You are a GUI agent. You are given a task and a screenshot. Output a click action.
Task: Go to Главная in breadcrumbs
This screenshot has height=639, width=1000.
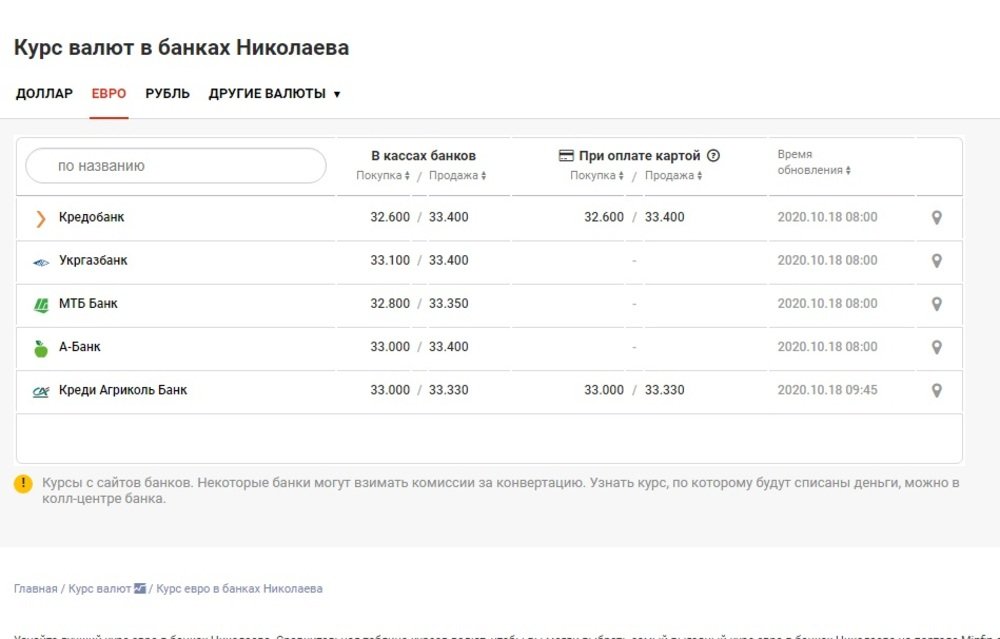coord(36,589)
